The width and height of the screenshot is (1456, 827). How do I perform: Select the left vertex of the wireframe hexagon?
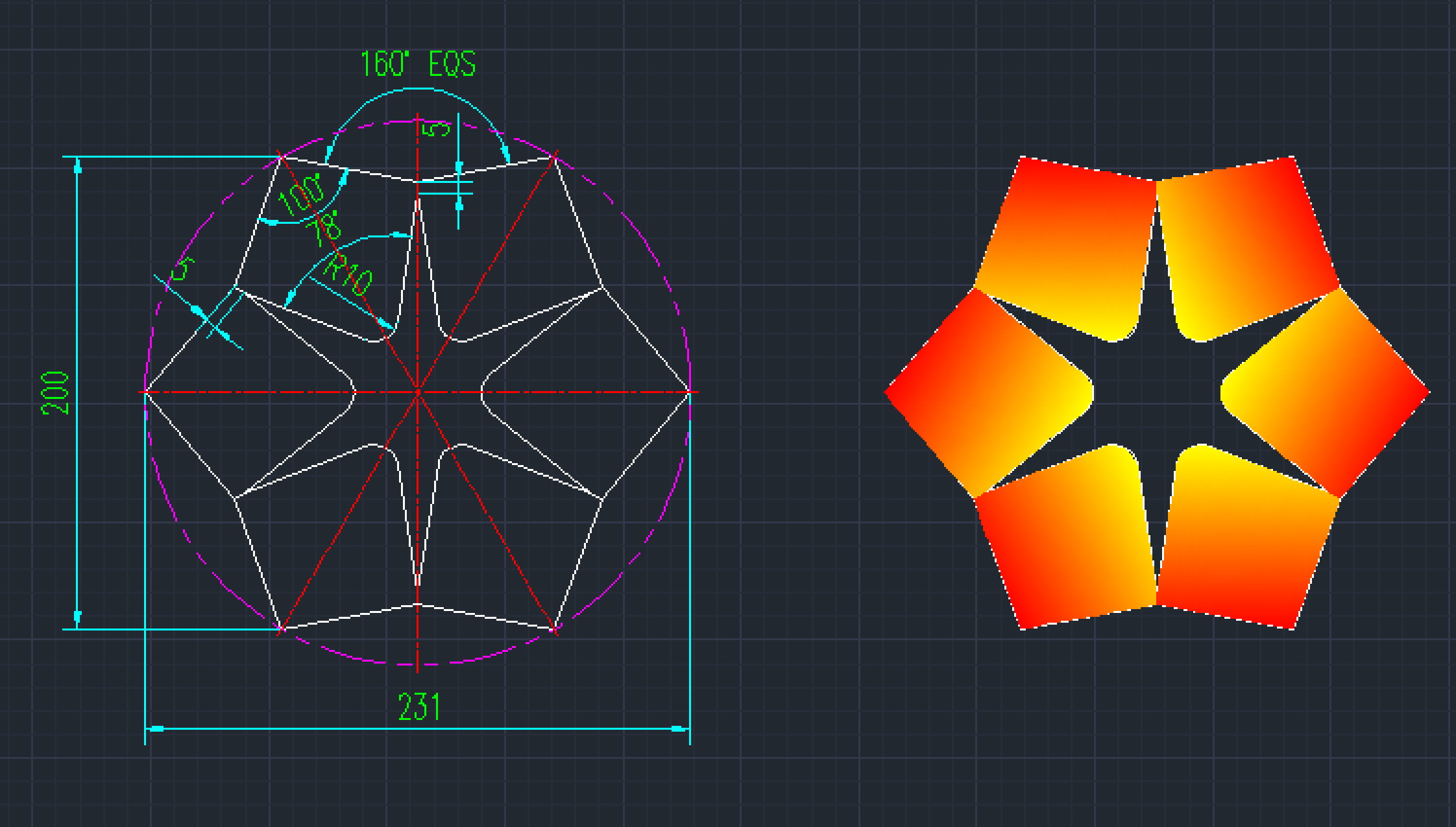pyautogui.click(x=145, y=392)
